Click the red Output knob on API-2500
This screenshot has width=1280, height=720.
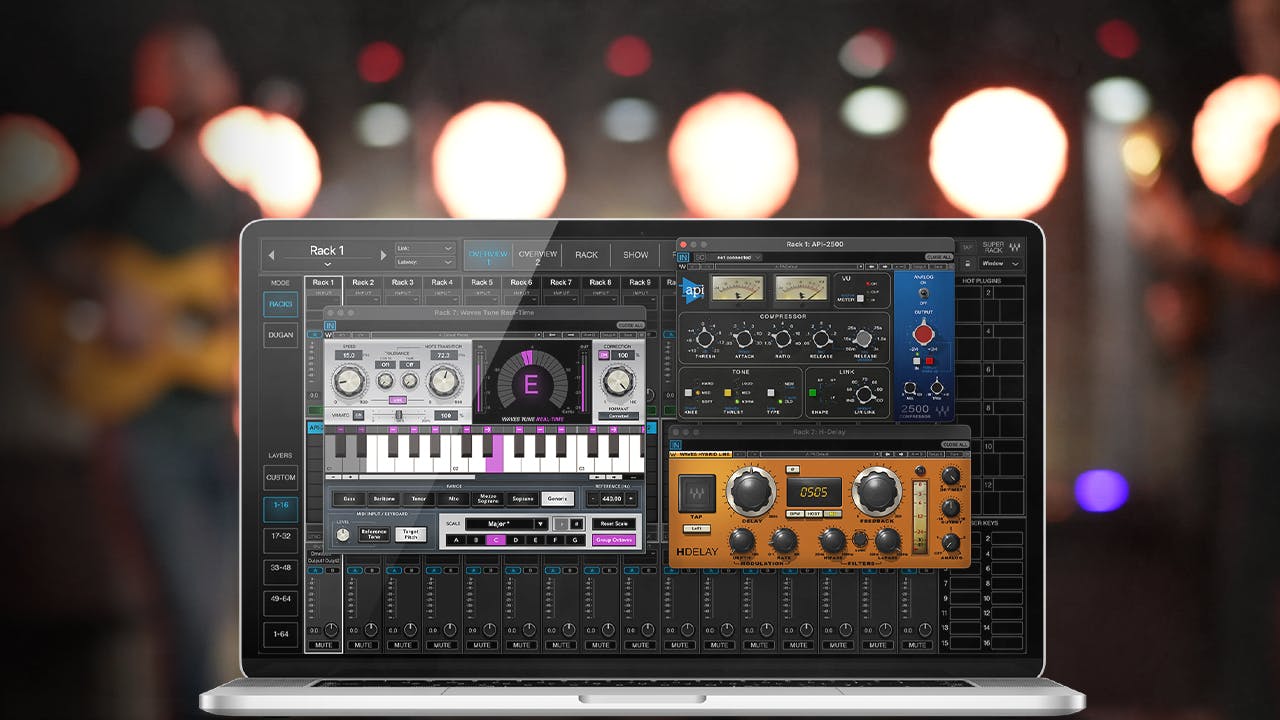pos(923,333)
